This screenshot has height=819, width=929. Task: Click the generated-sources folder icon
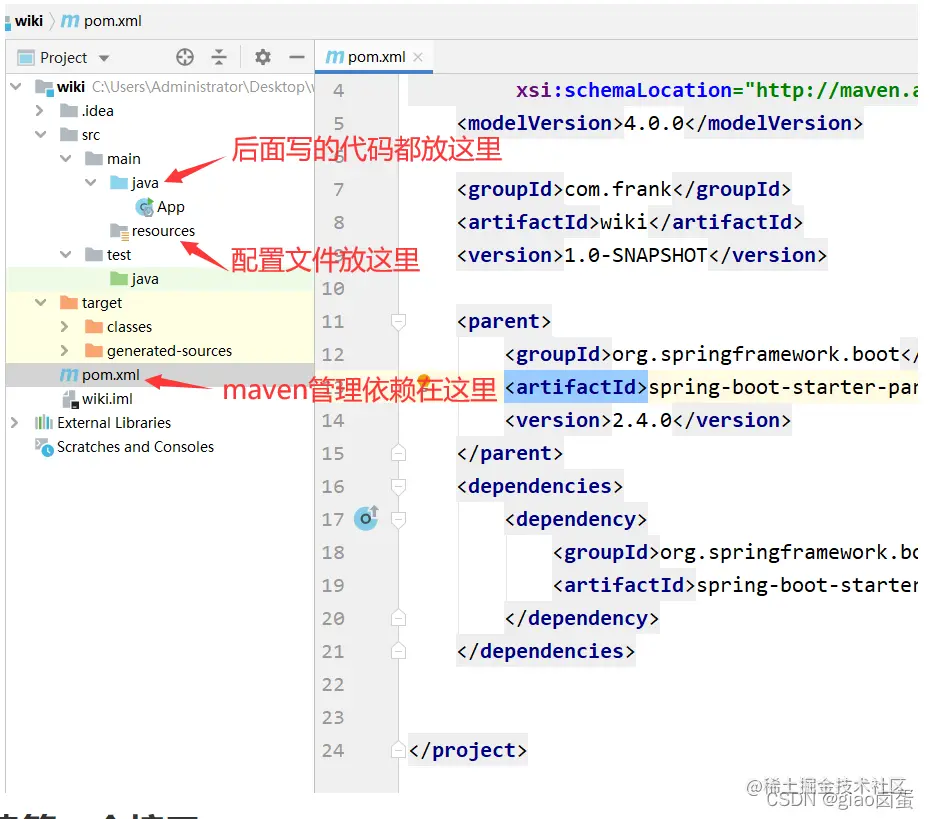click(94, 351)
